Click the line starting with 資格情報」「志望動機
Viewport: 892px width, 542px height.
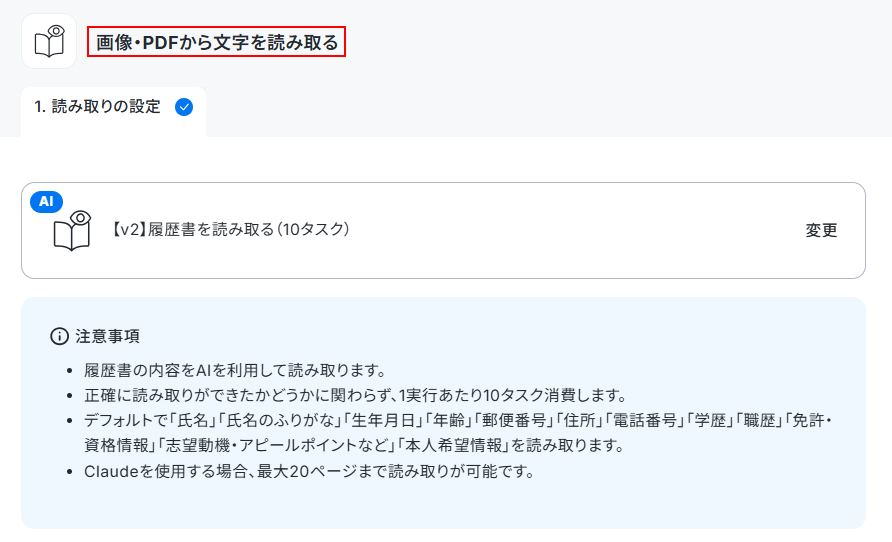pyautogui.click(x=354, y=445)
